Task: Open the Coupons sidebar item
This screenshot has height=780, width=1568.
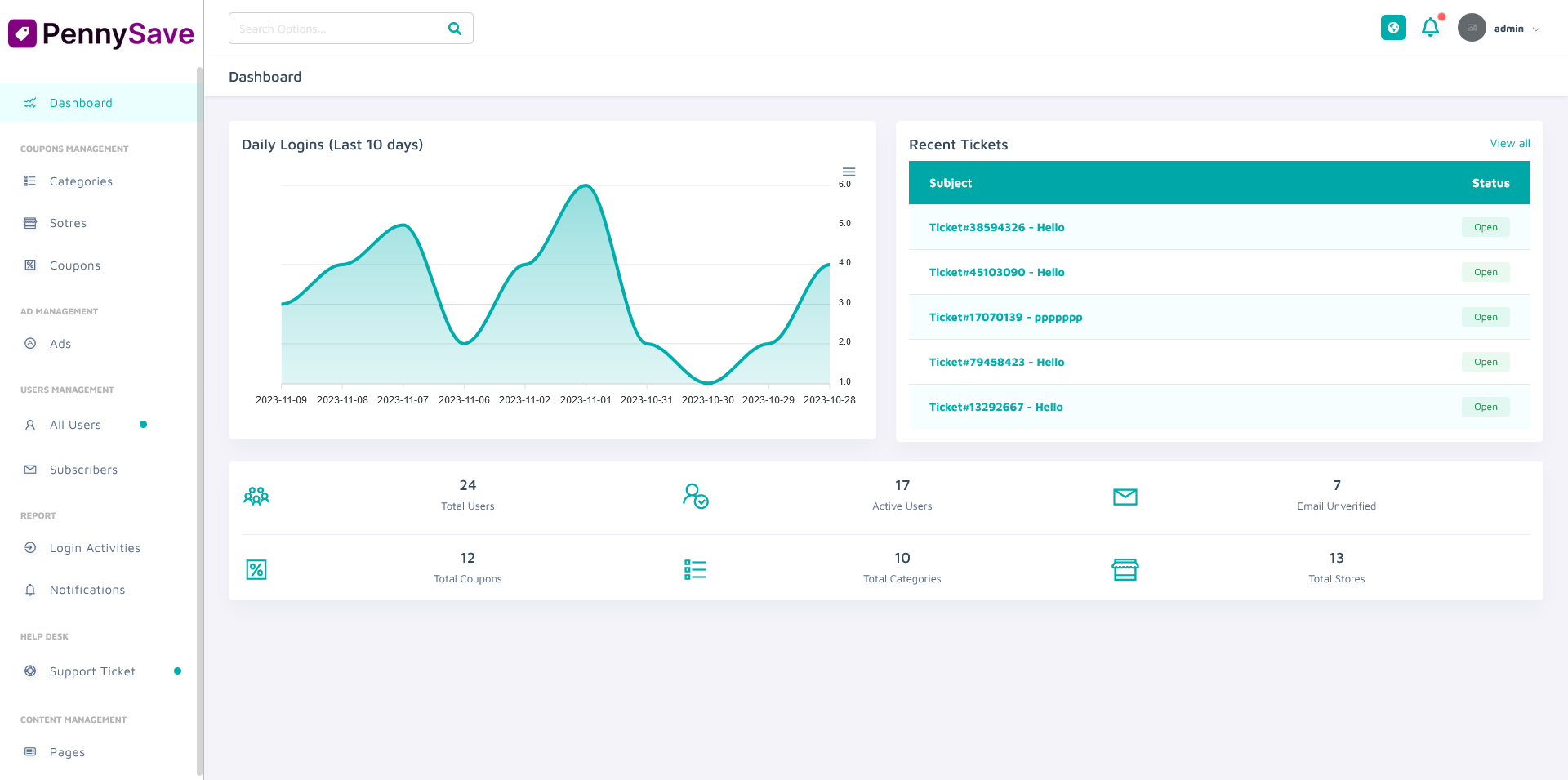Action: [75, 265]
